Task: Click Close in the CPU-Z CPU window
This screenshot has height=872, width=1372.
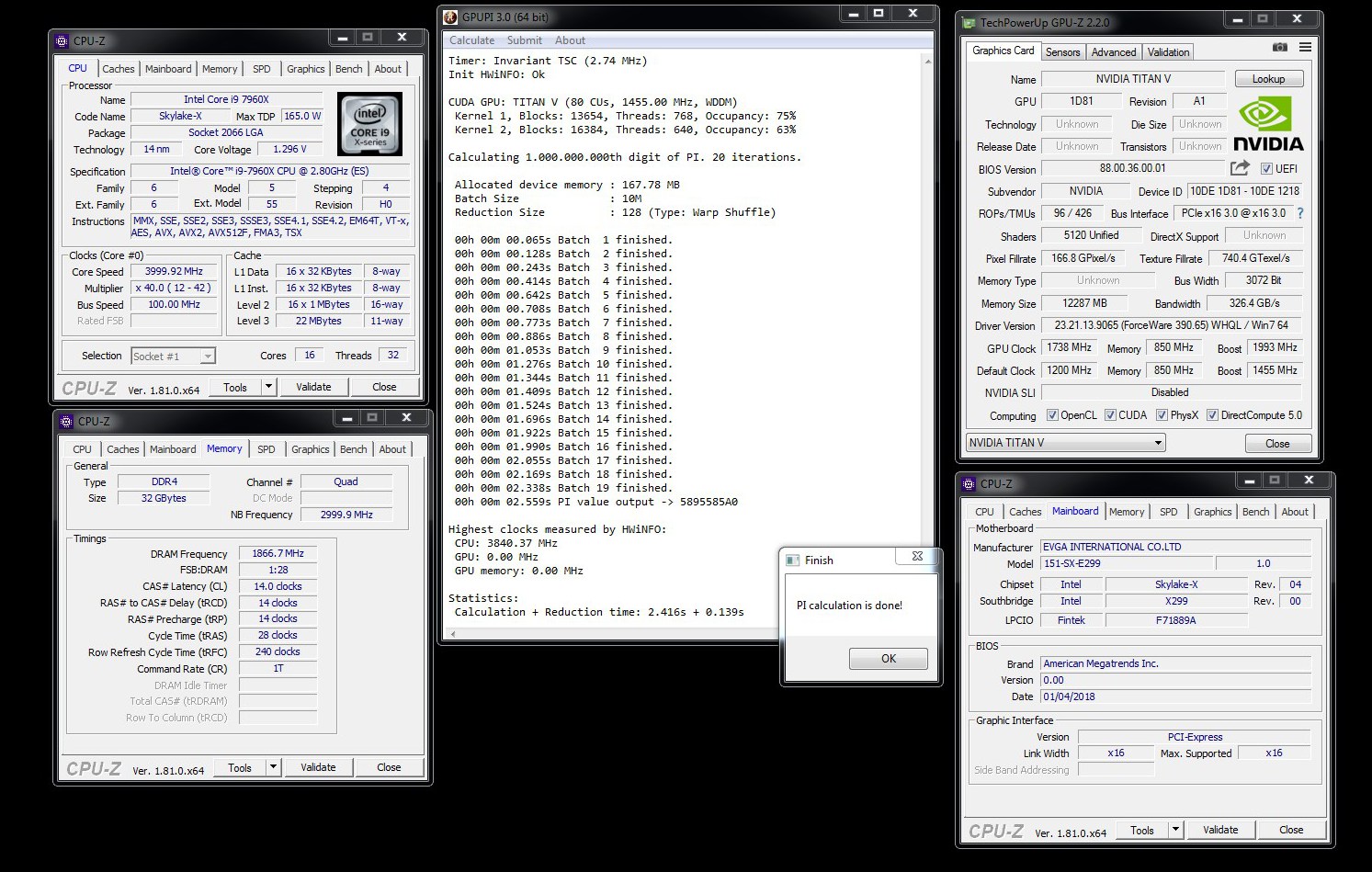Action: tap(384, 387)
